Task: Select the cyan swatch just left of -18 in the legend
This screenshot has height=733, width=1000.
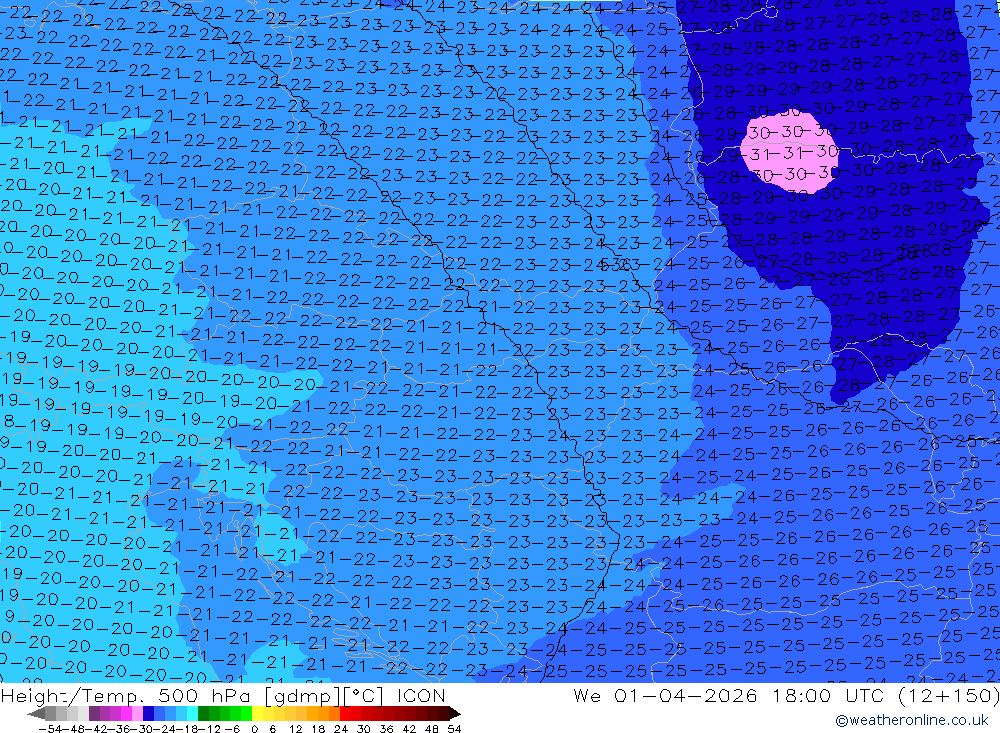Action: coord(192,713)
